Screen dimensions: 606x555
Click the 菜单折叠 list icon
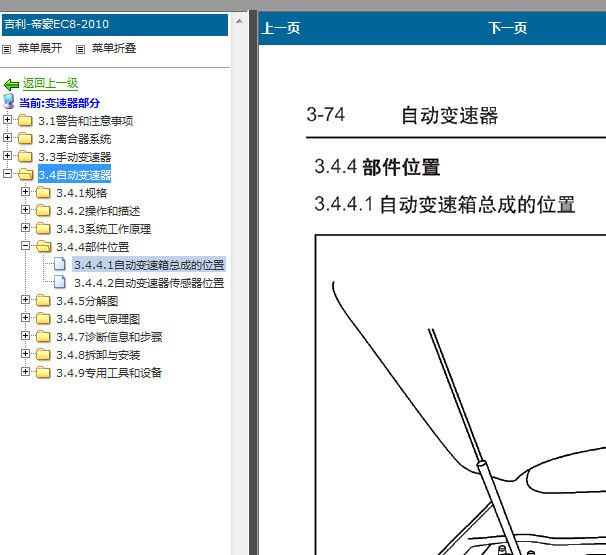coord(80,49)
